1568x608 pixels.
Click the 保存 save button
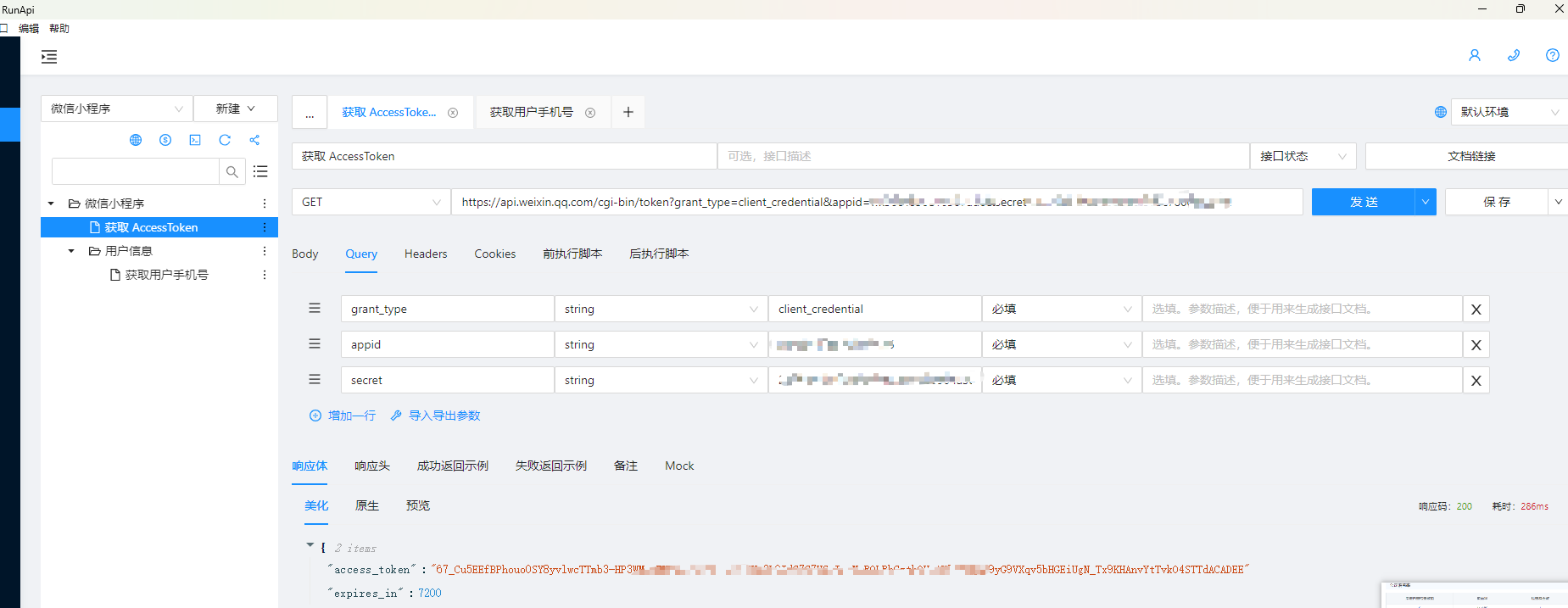(1497, 202)
